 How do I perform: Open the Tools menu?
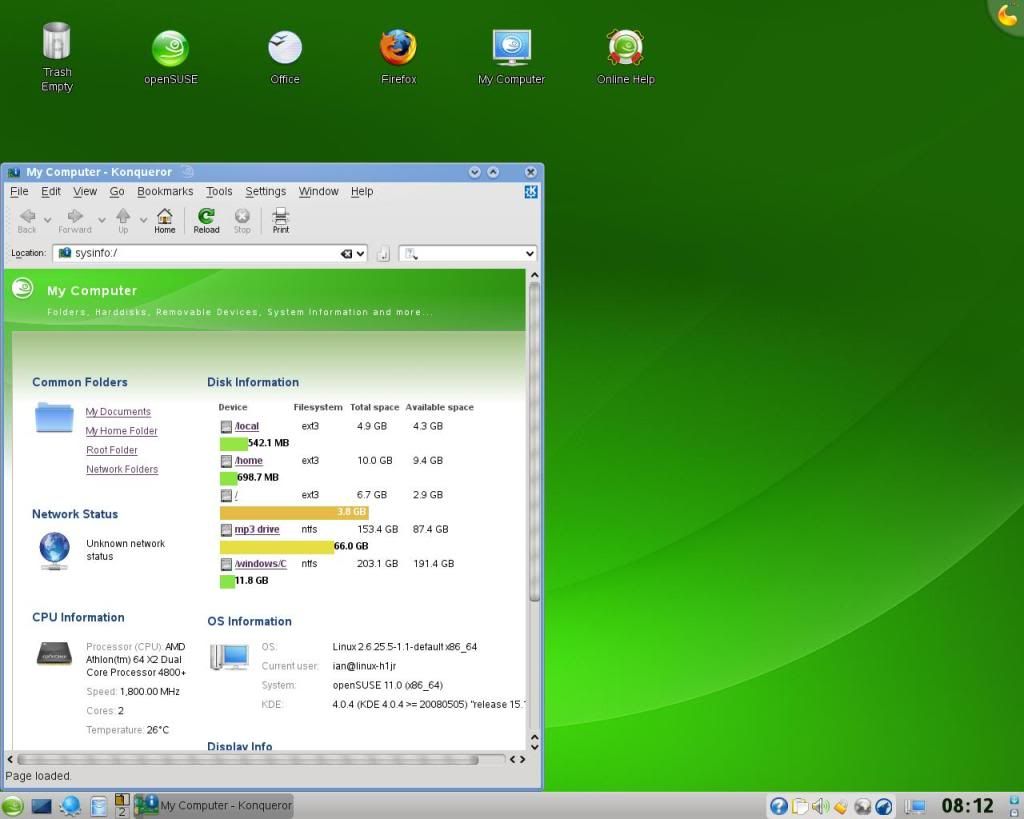click(x=219, y=191)
